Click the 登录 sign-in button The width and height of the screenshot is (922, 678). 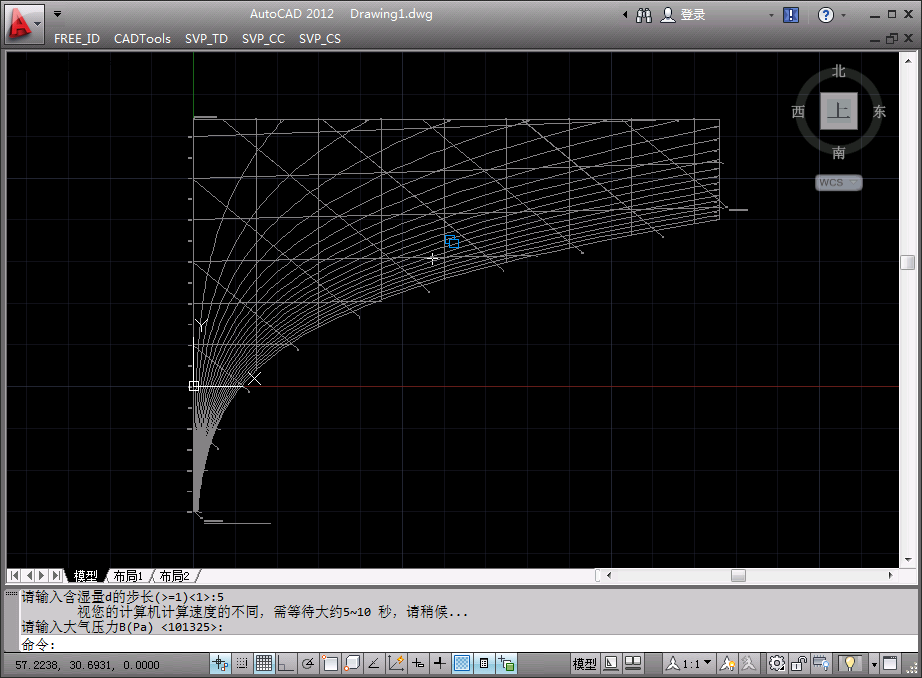tap(692, 15)
